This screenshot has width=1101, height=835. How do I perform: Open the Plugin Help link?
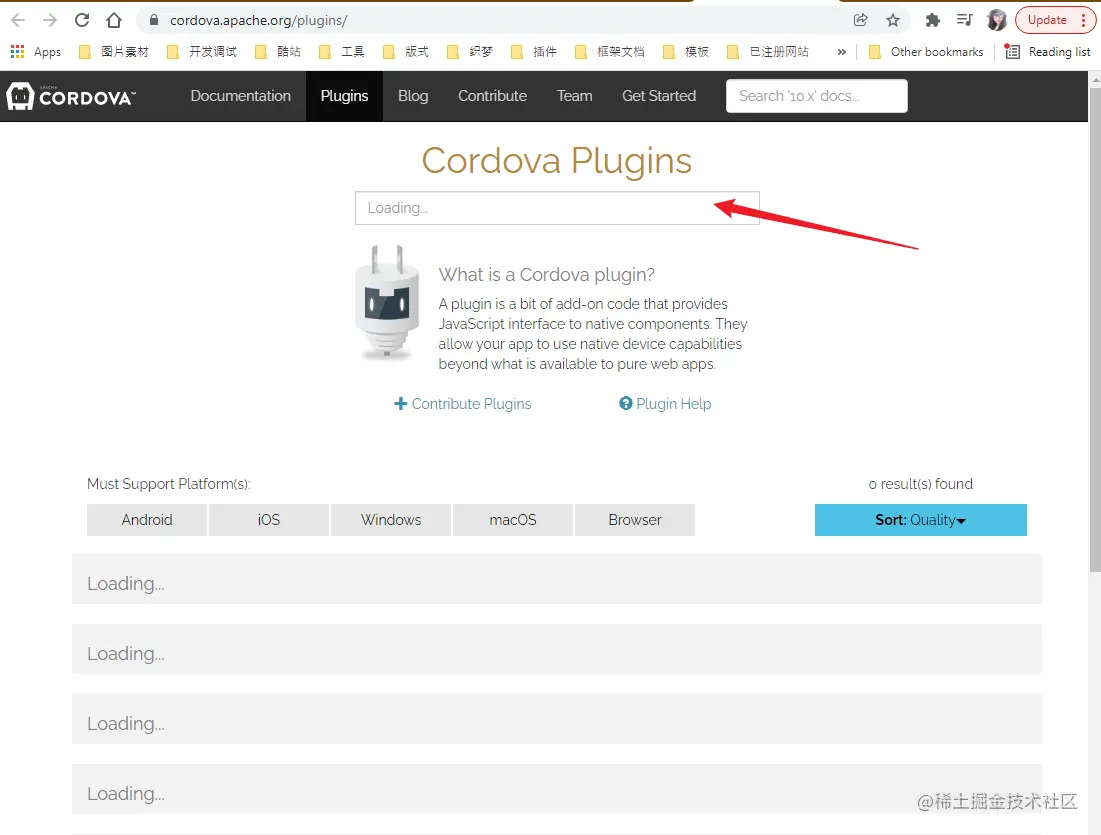(x=665, y=404)
